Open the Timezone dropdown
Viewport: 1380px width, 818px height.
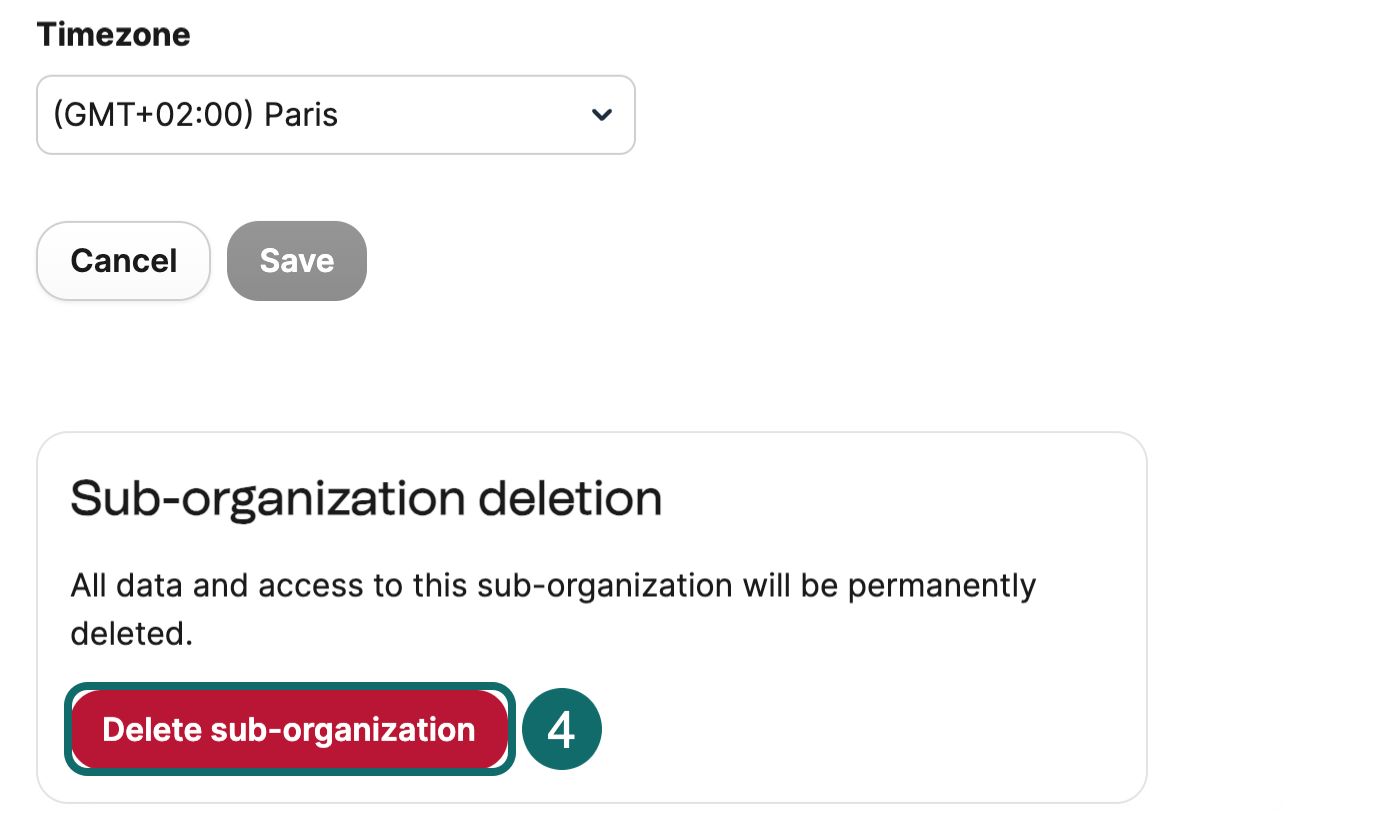point(335,115)
